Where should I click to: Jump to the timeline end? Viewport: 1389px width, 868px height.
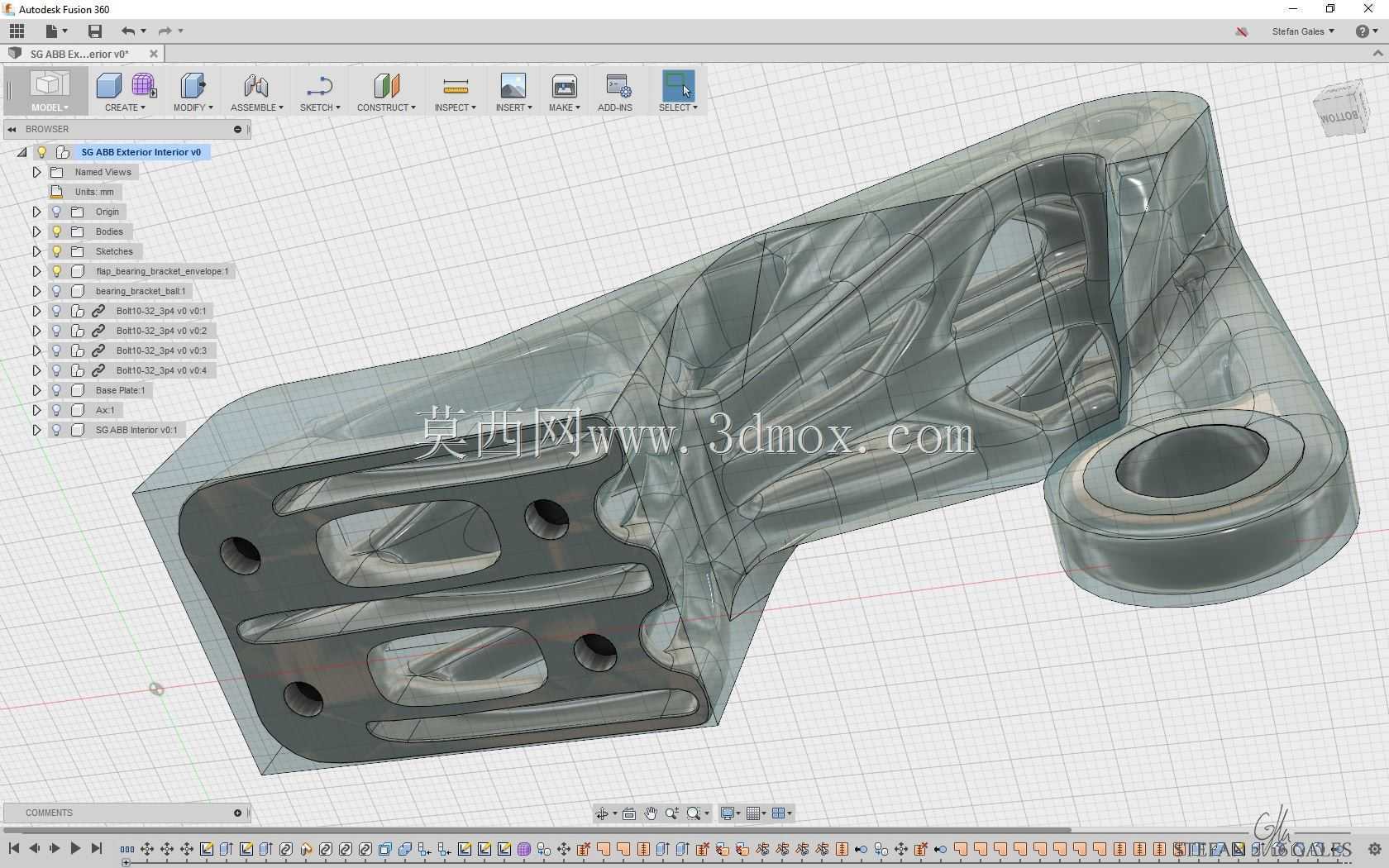pos(97,848)
